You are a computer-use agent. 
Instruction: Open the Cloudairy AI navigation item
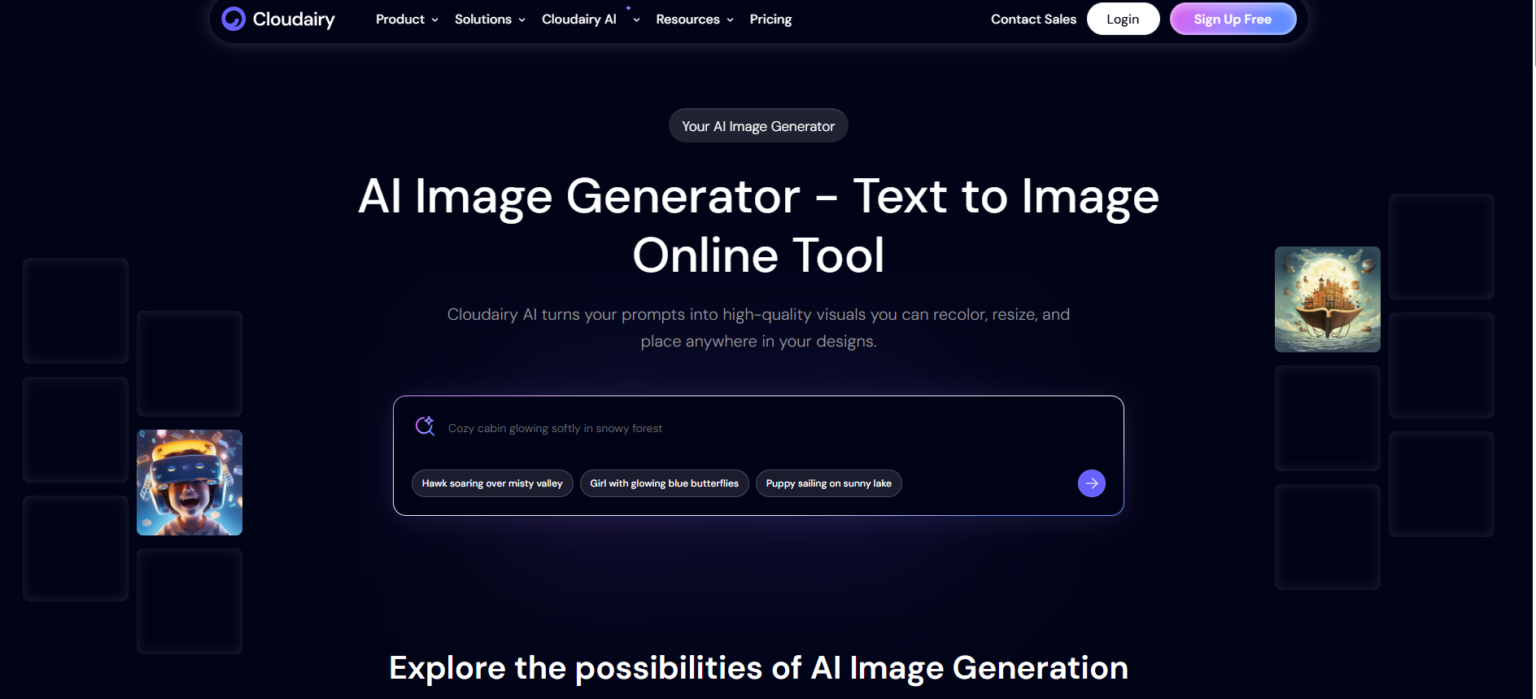coord(578,18)
